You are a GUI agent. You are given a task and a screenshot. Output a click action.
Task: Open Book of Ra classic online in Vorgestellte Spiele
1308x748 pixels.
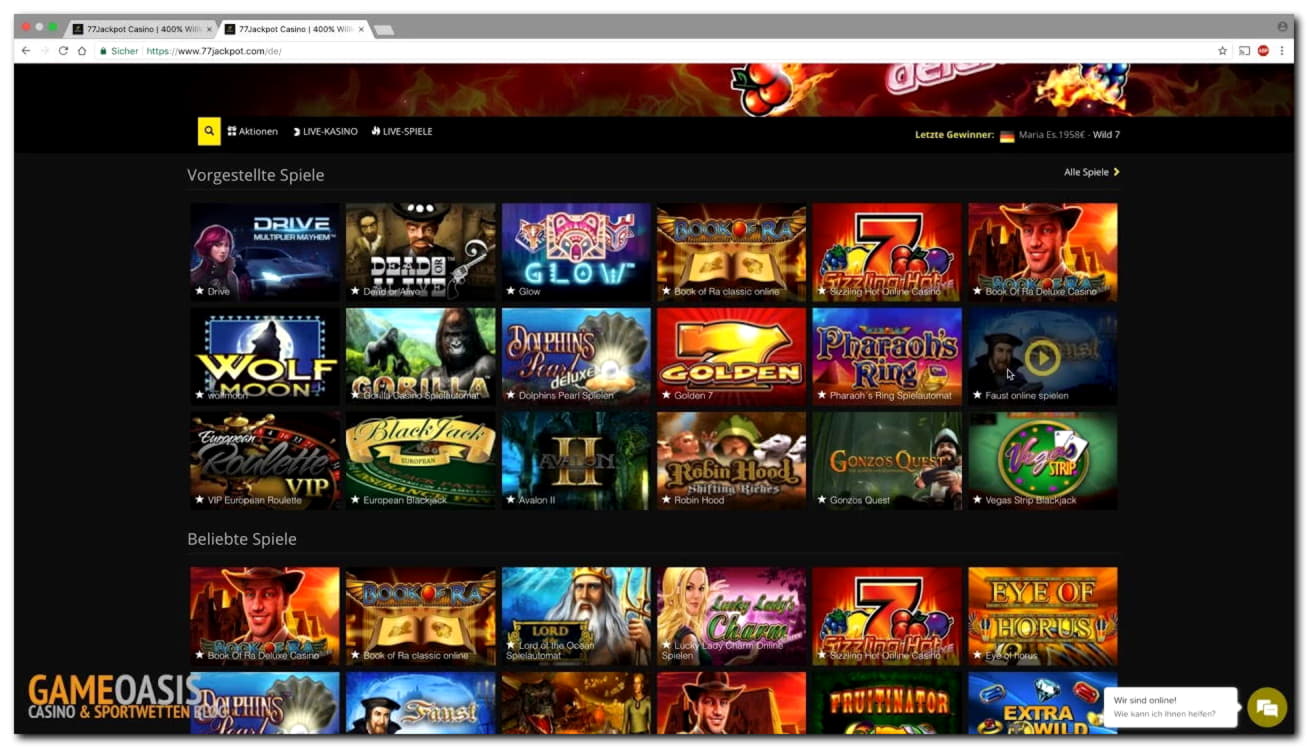731,252
